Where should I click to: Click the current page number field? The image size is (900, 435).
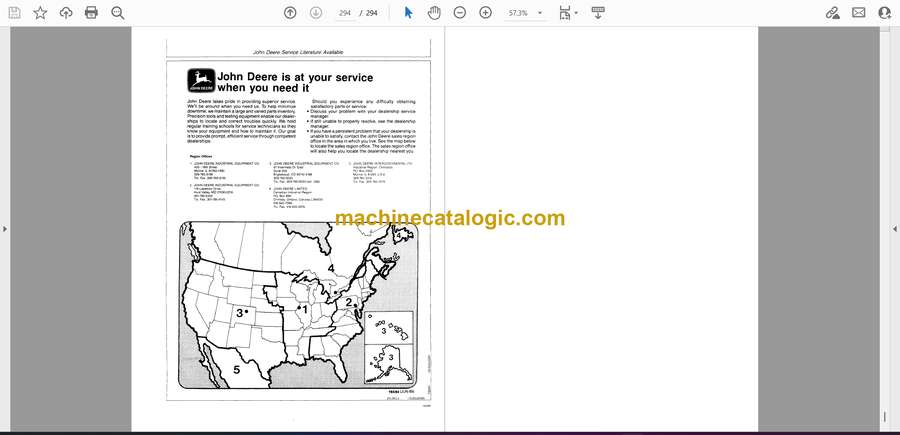click(344, 13)
